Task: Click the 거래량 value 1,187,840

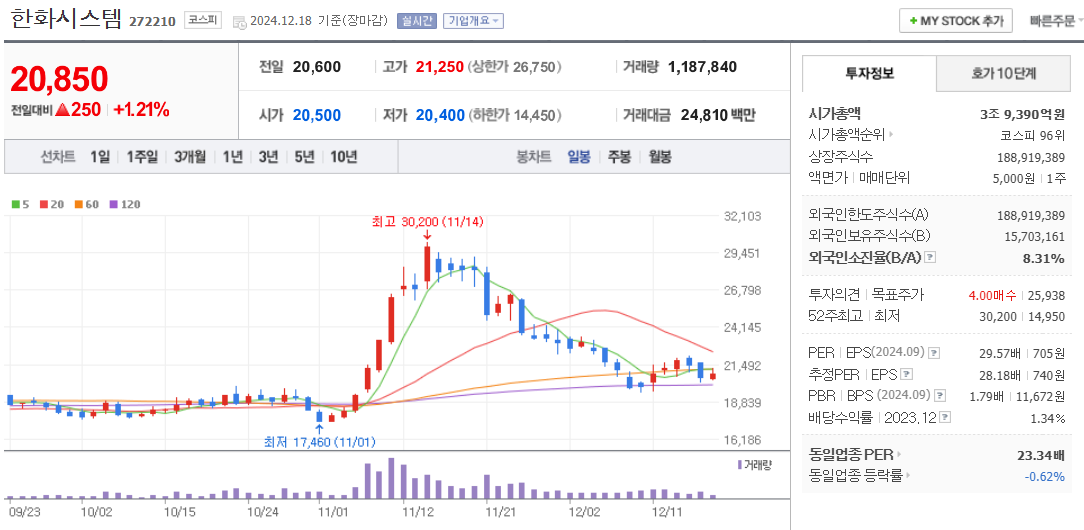Action: pyautogui.click(x=702, y=67)
